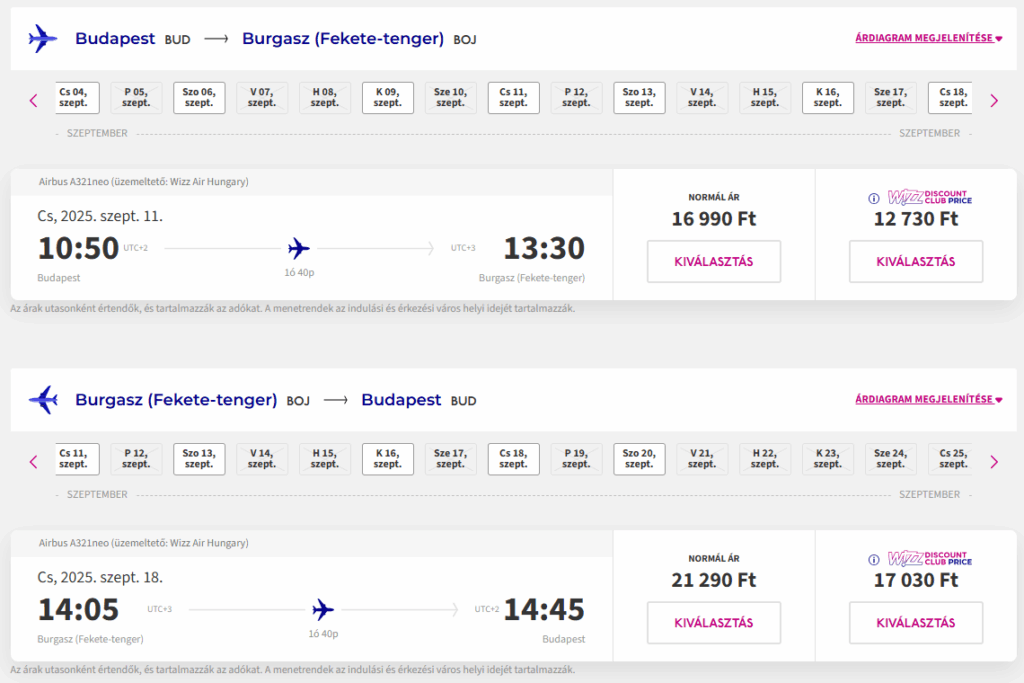Choose return normal price 21 290 Ft Kiválasztás
This screenshot has width=1024, height=683.
click(714, 623)
